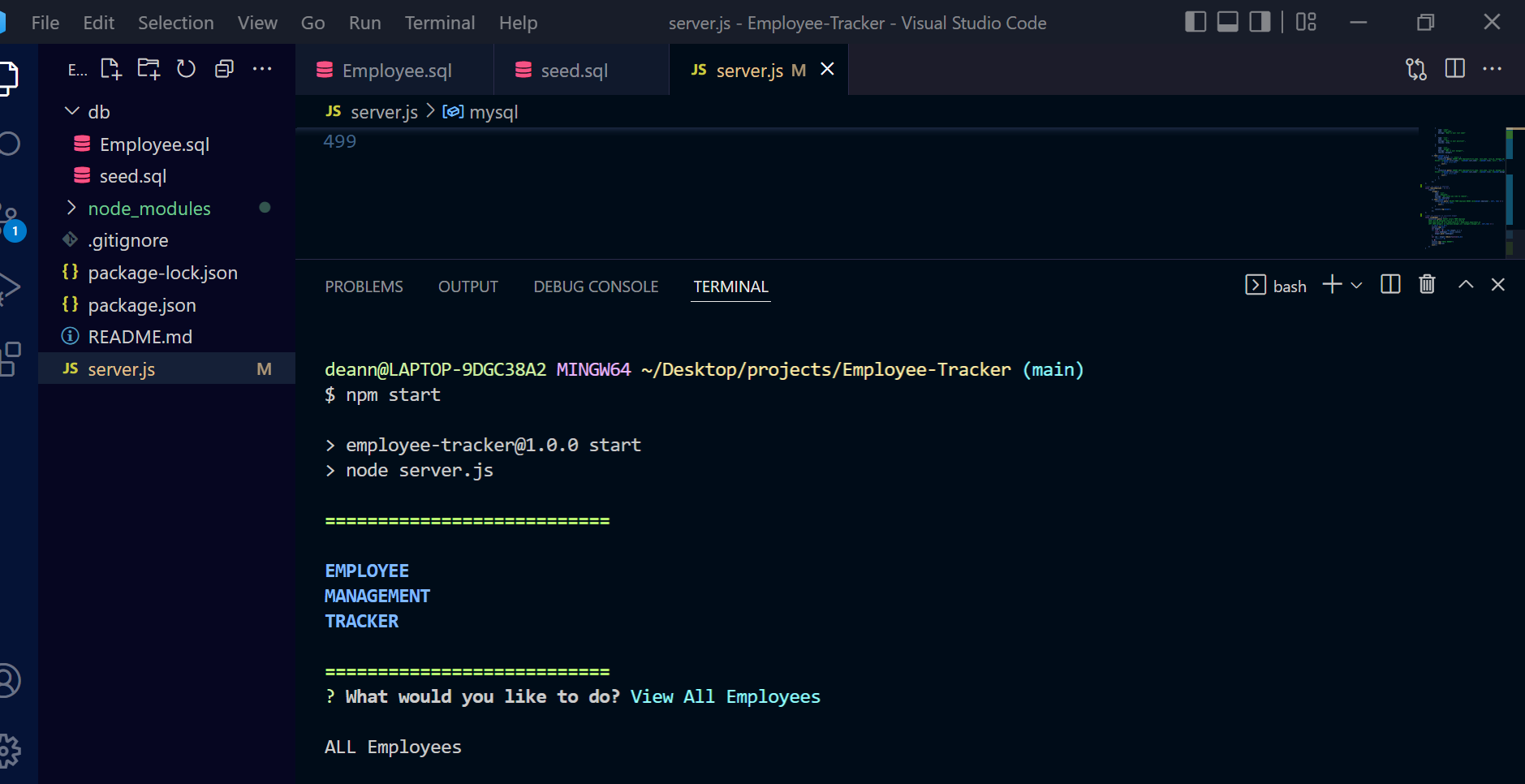Viewport: 1525px width, 784px height.
Task: Select the View All Employees answer
Action: coord(725,696)
